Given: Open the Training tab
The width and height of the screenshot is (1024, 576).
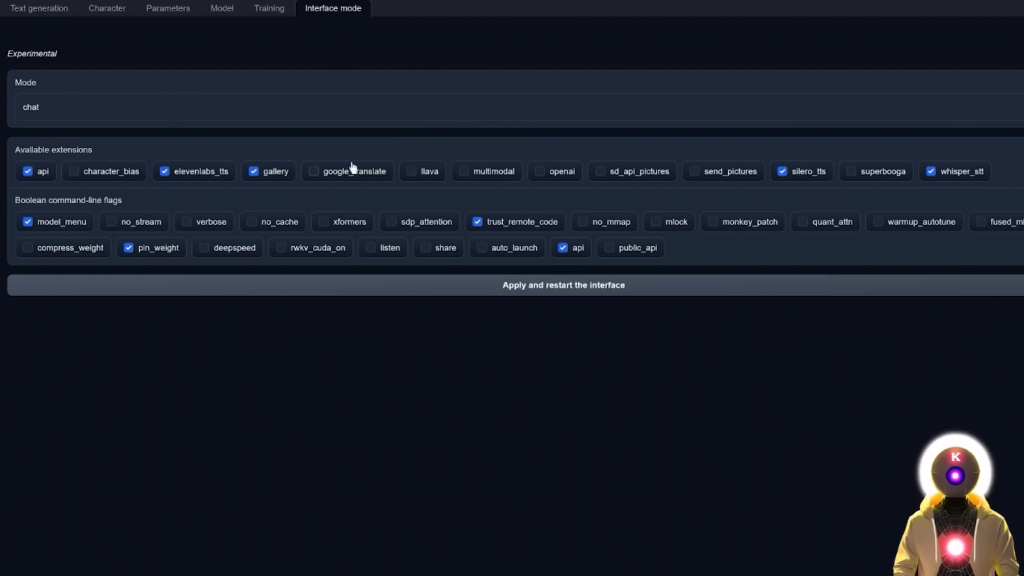Looking at the screenshot, I should click(269, 8).
